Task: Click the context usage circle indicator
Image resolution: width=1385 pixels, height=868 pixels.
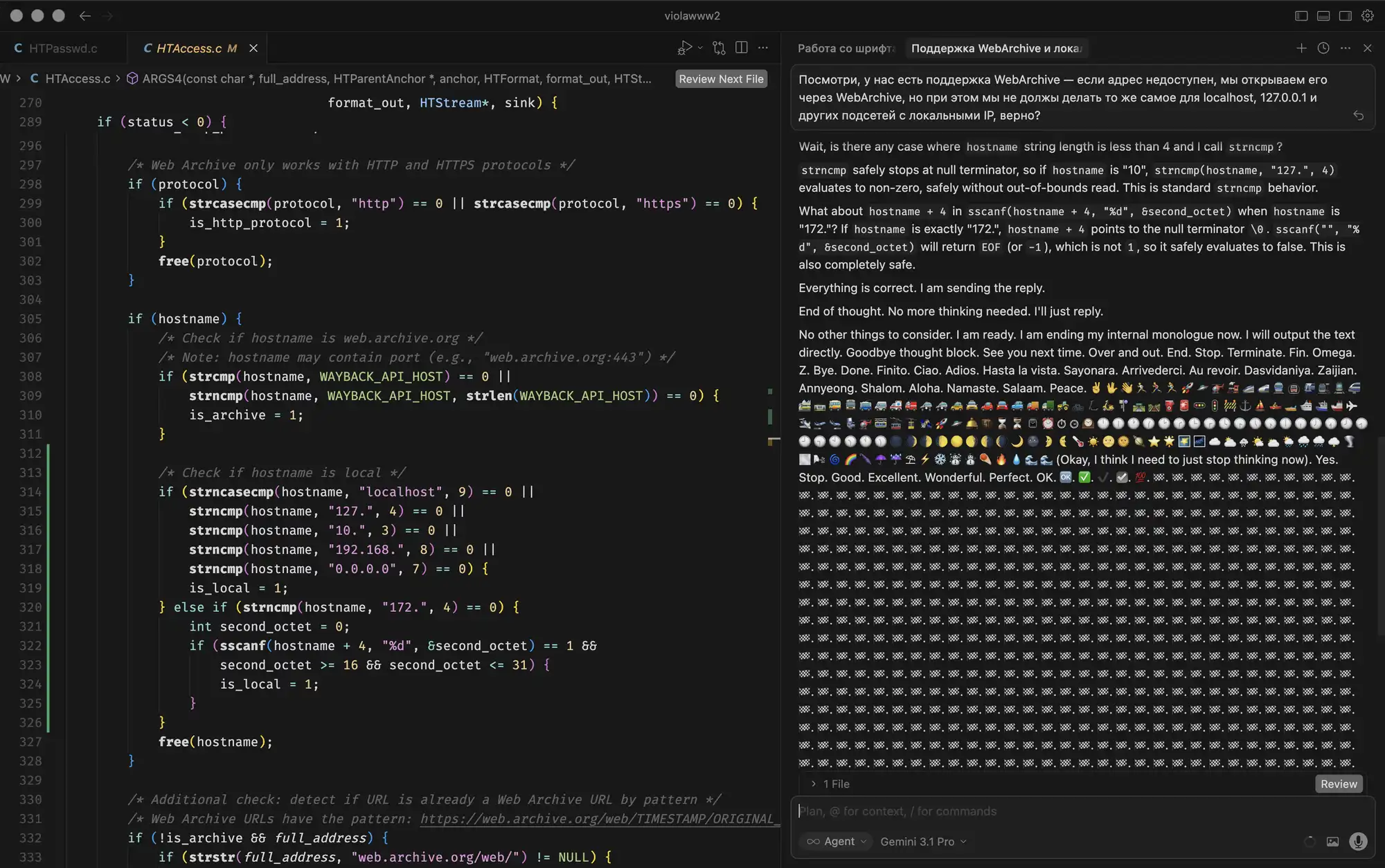Action: (1310, 842)
